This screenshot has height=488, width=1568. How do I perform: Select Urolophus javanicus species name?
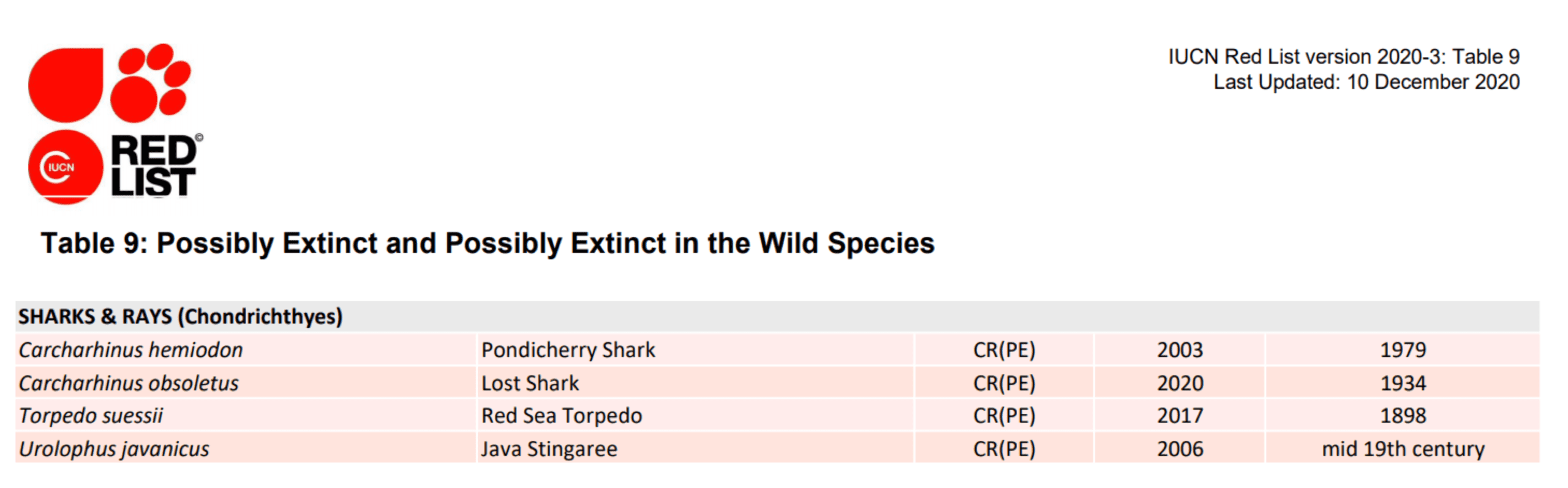[x=114, y=449]
